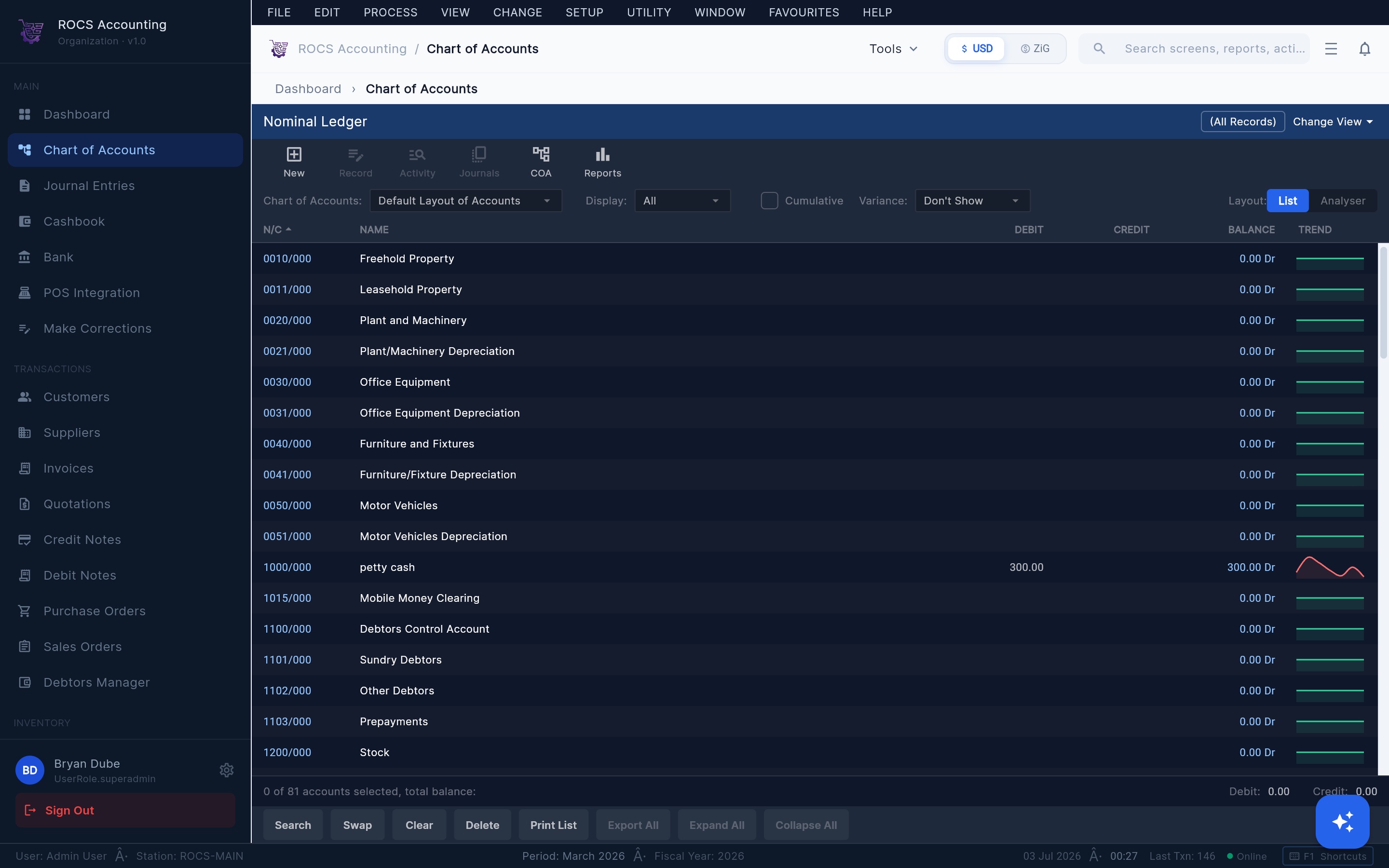
Task: Click the search screens input field
Action: (1214, 49)
